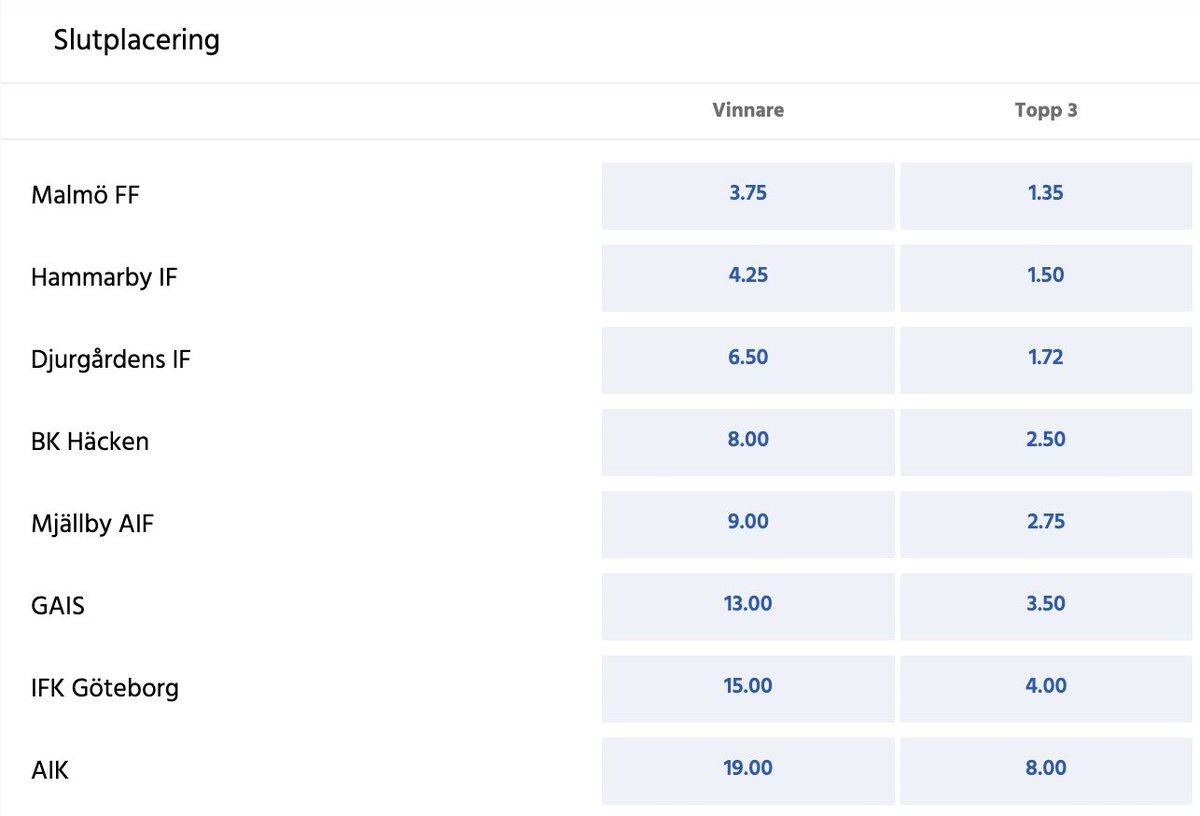Select Malmö FF Topp 3 odds 1.35
Screen dimensions: 1200x816
[x=1046, y=196]
